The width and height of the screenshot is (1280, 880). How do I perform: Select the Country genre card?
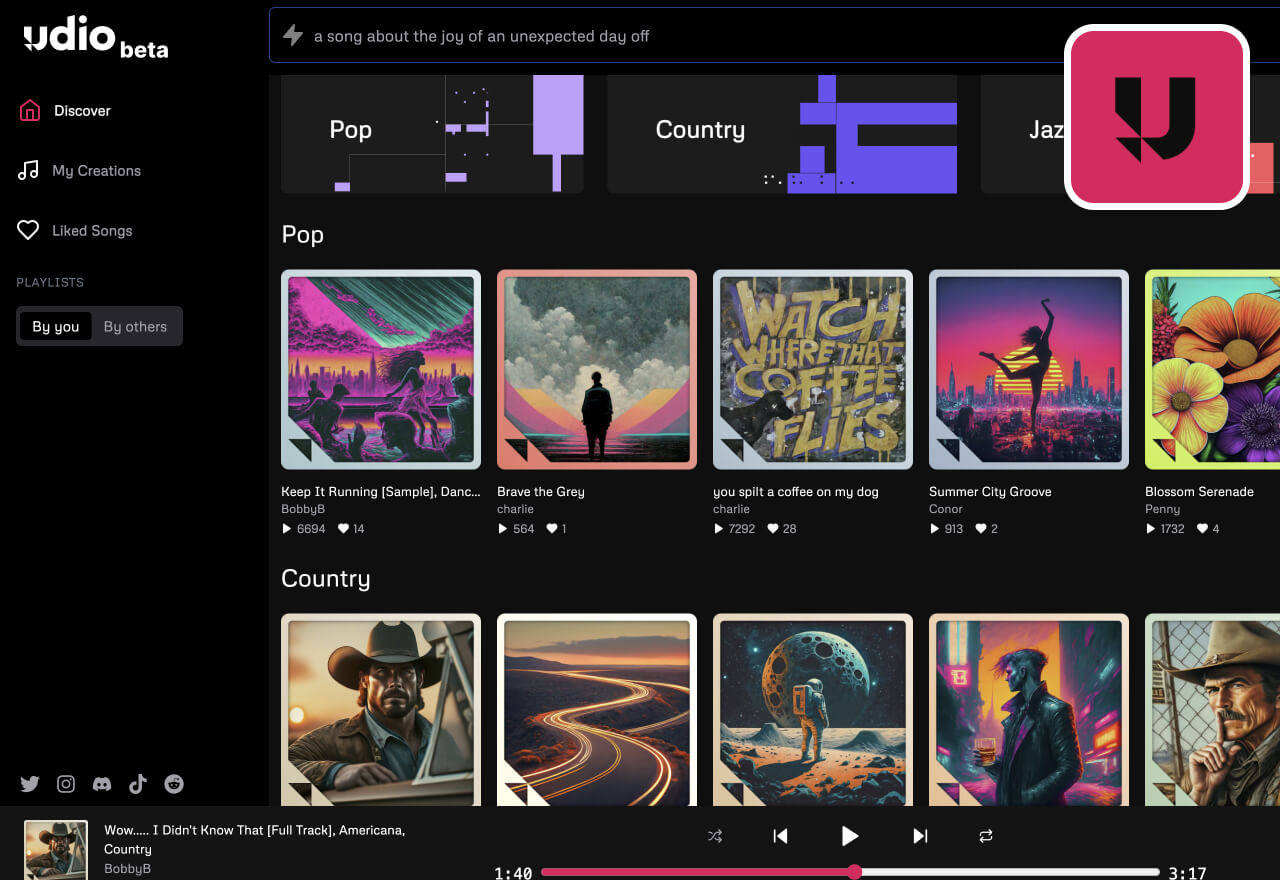(782, 133)
